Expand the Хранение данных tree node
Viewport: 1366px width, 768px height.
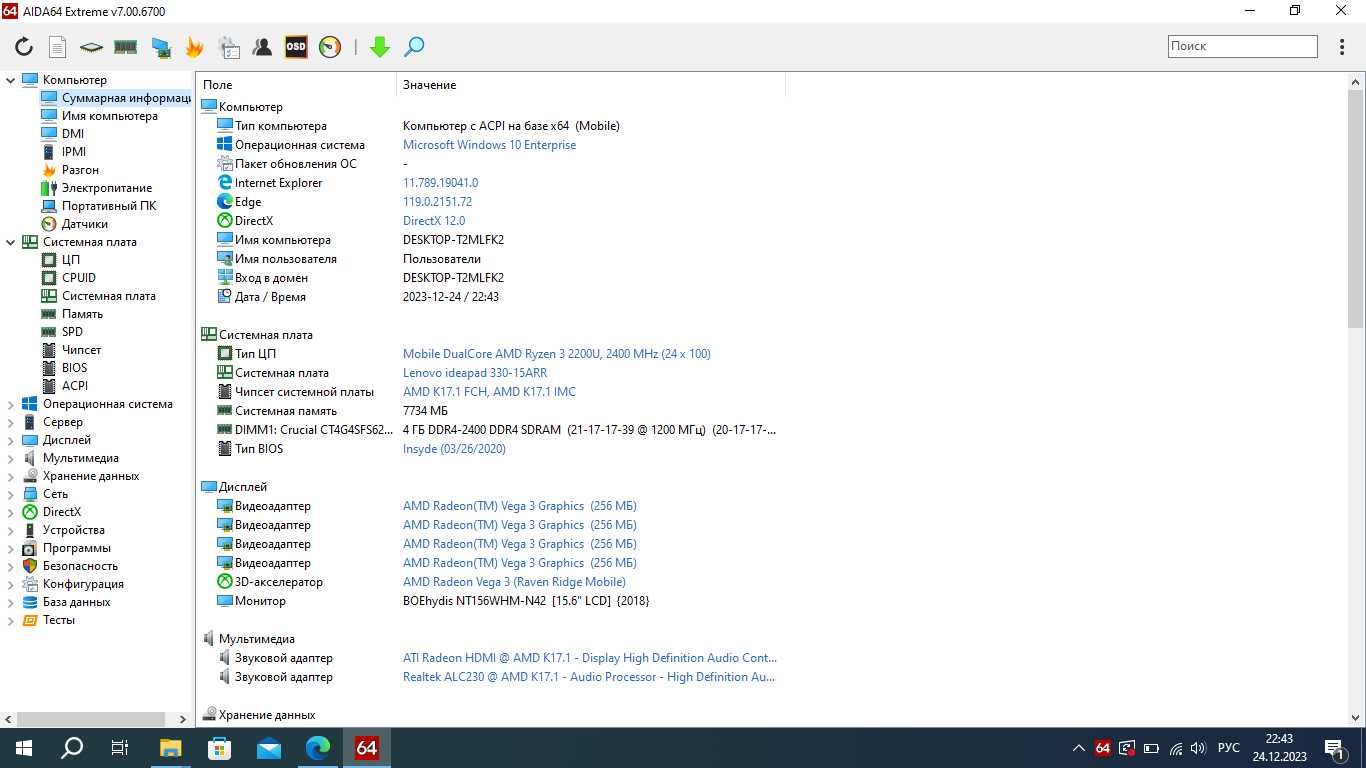click(11, 476)
